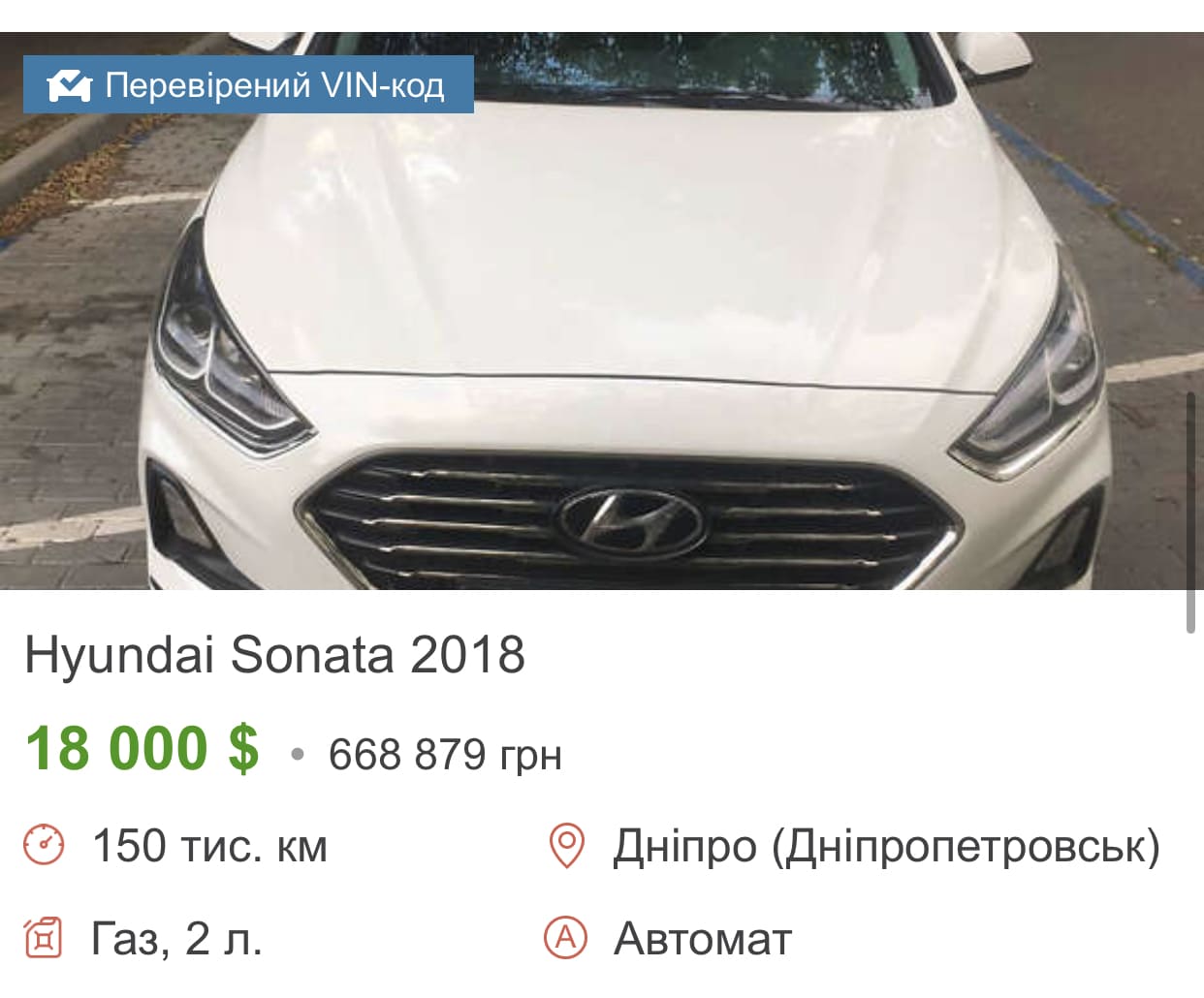This screenshot has height=998, width=1204.
Task: Click the Дніпро (Дніпропетровськ) location text
Action: [x=886, y=846]
